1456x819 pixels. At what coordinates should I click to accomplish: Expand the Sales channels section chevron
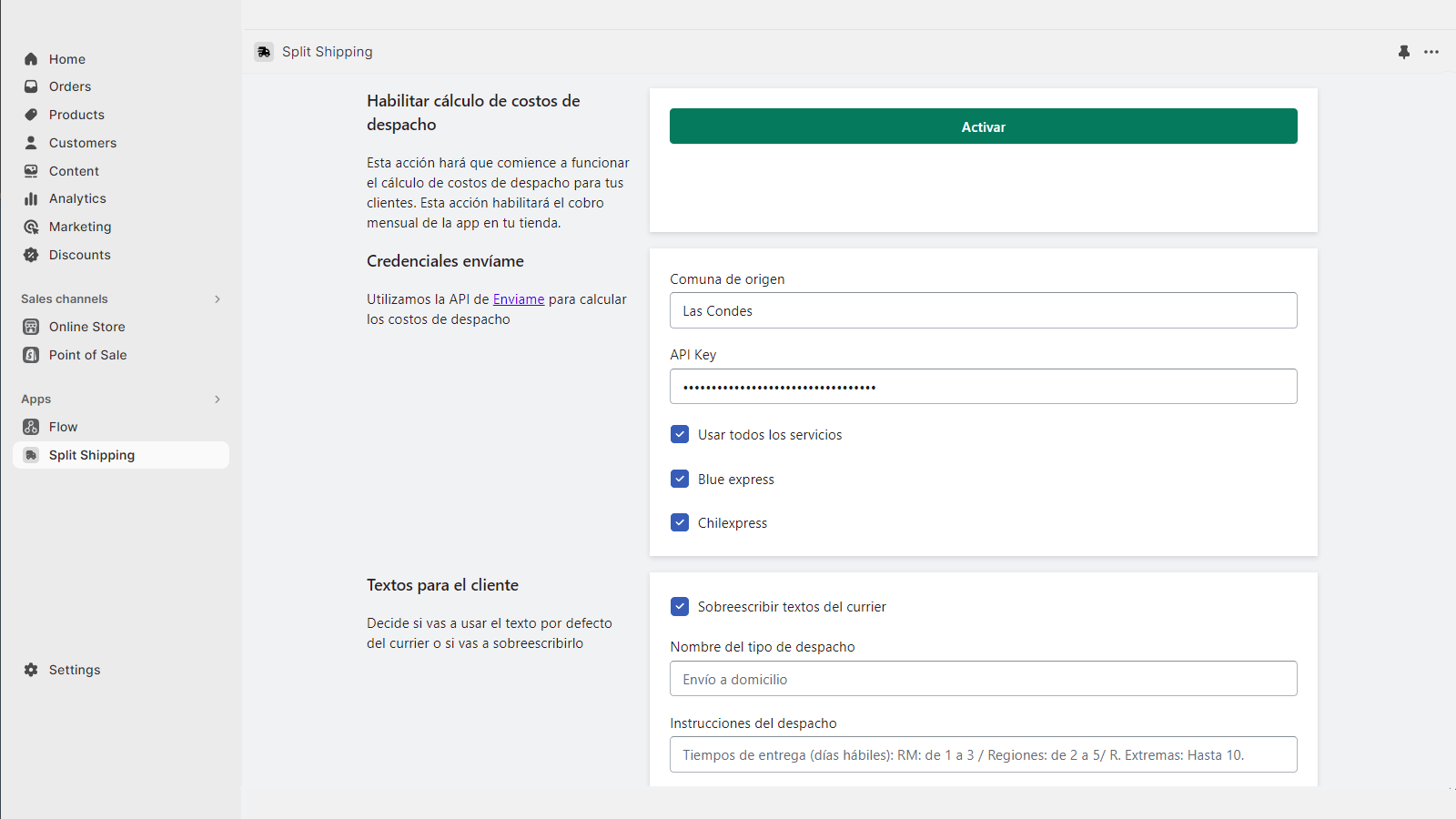[x=217, y=299]
